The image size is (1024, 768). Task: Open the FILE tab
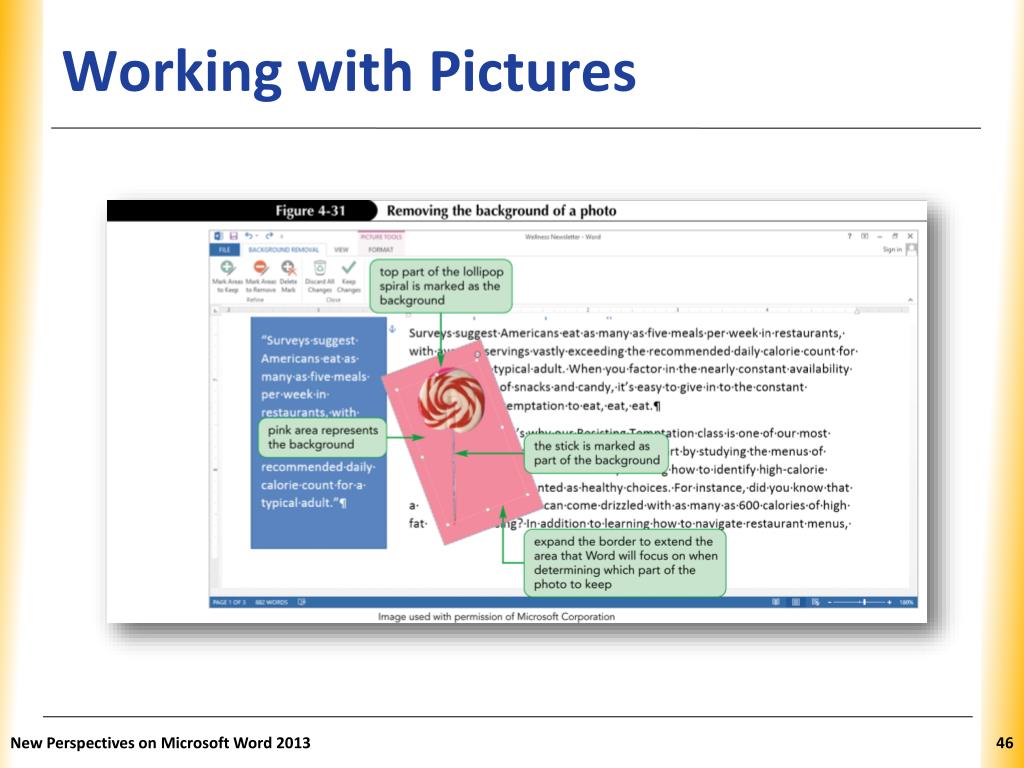pyautogui.click(x=224, y=249)
